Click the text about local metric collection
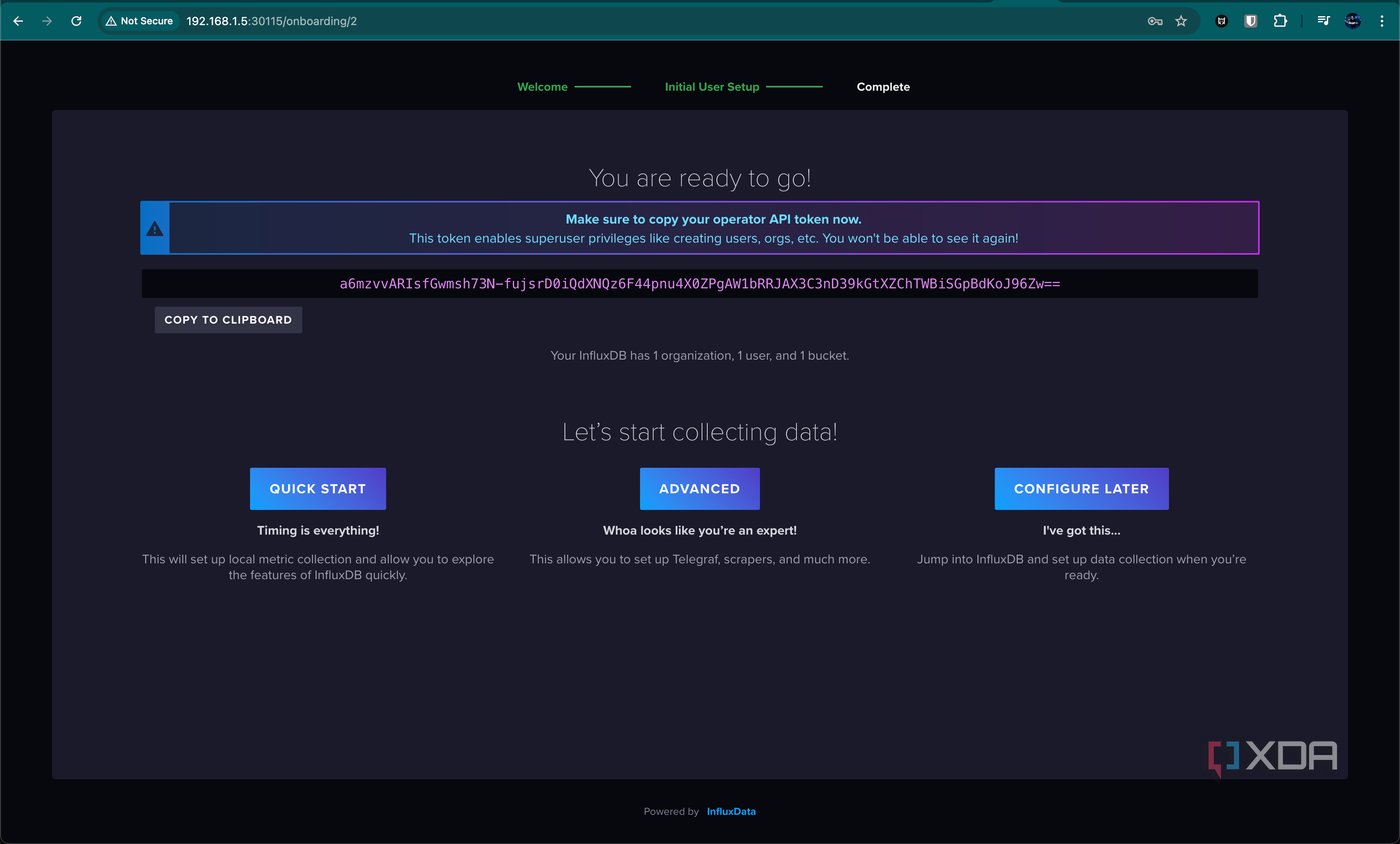Image resolution: width=1400 pixels, height=844 pixels. [x=318, y=568]
